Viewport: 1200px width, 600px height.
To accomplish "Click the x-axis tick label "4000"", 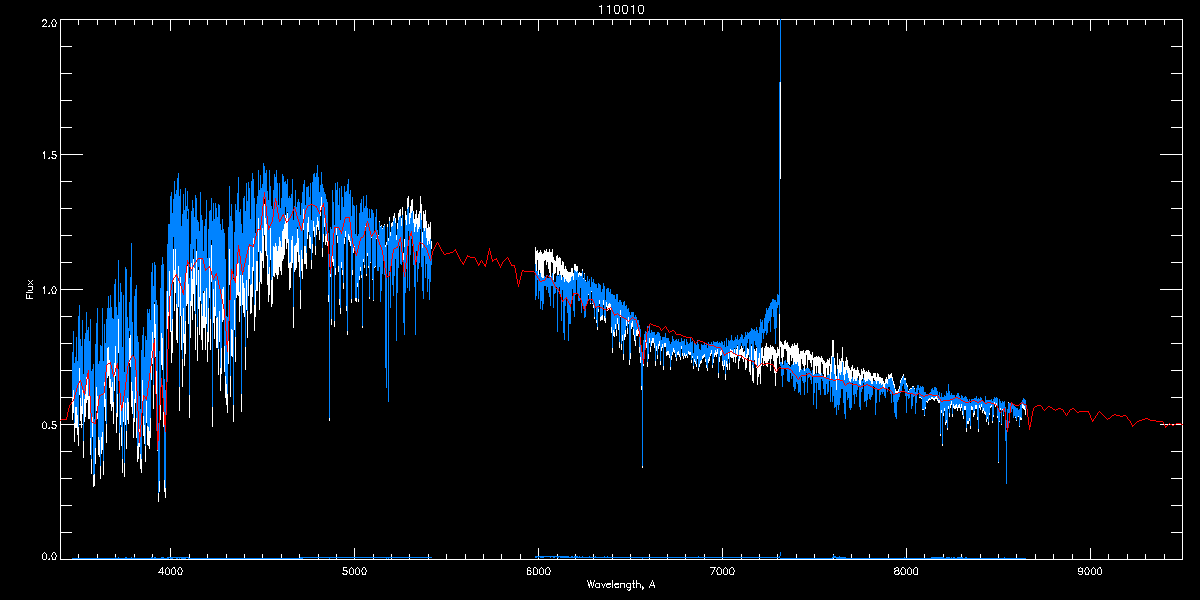I will 170,572.
